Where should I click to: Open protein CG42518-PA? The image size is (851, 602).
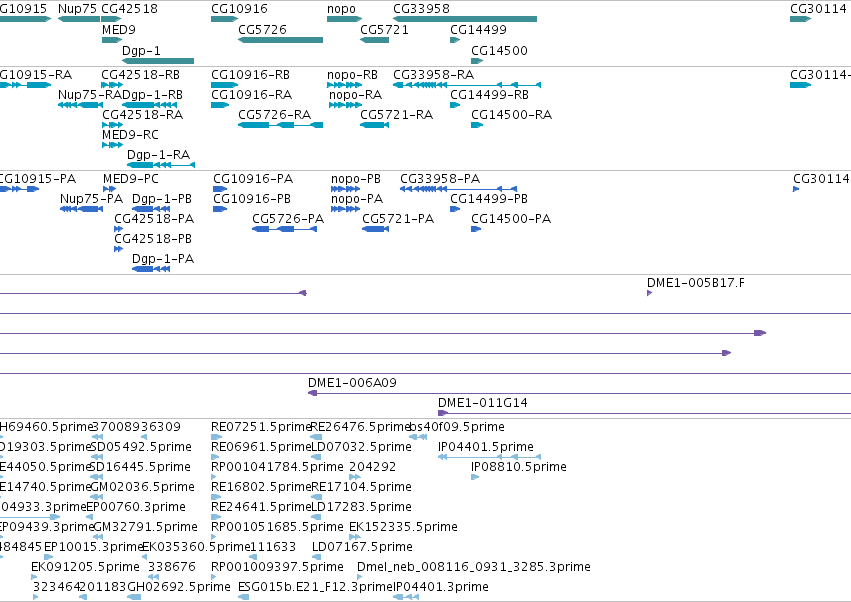click(x=154, y=219)
